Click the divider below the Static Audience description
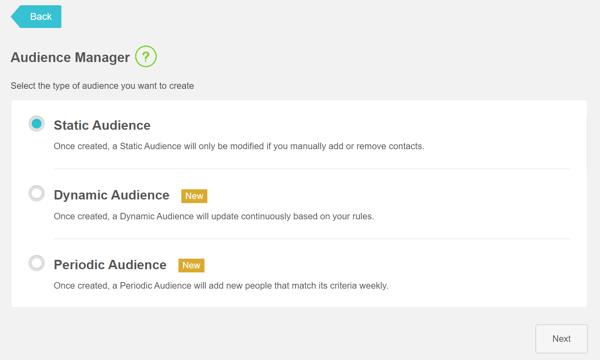 (x=312, y=168)
